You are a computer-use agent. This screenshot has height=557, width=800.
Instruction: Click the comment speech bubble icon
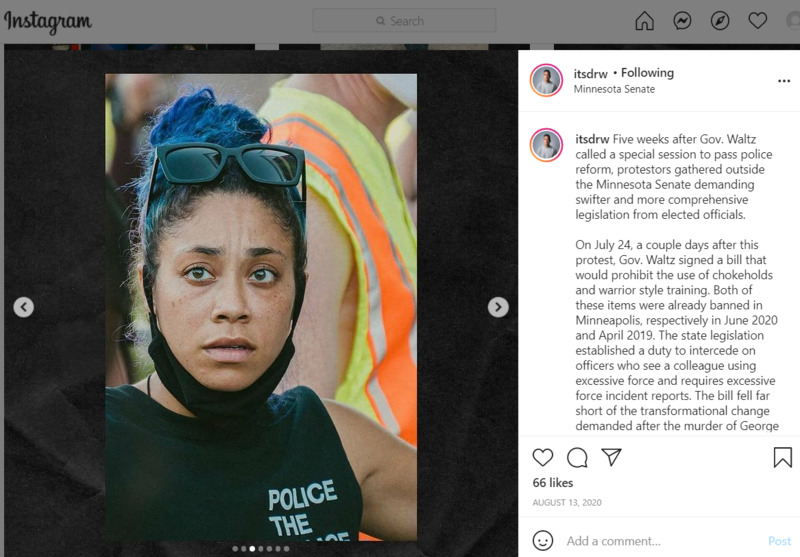[x=577, y=458]
